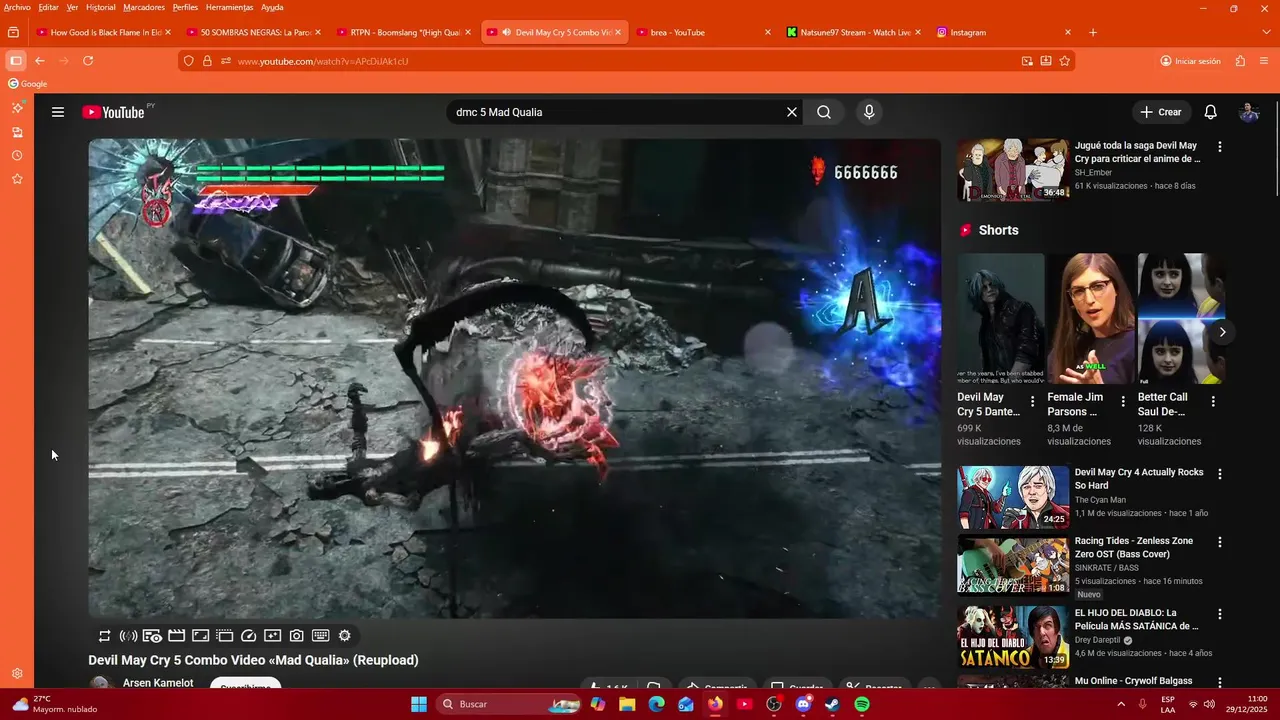Screen dimensions: 1280x720
Task: Click the loop icon under the video
Action: click(104, 636)
